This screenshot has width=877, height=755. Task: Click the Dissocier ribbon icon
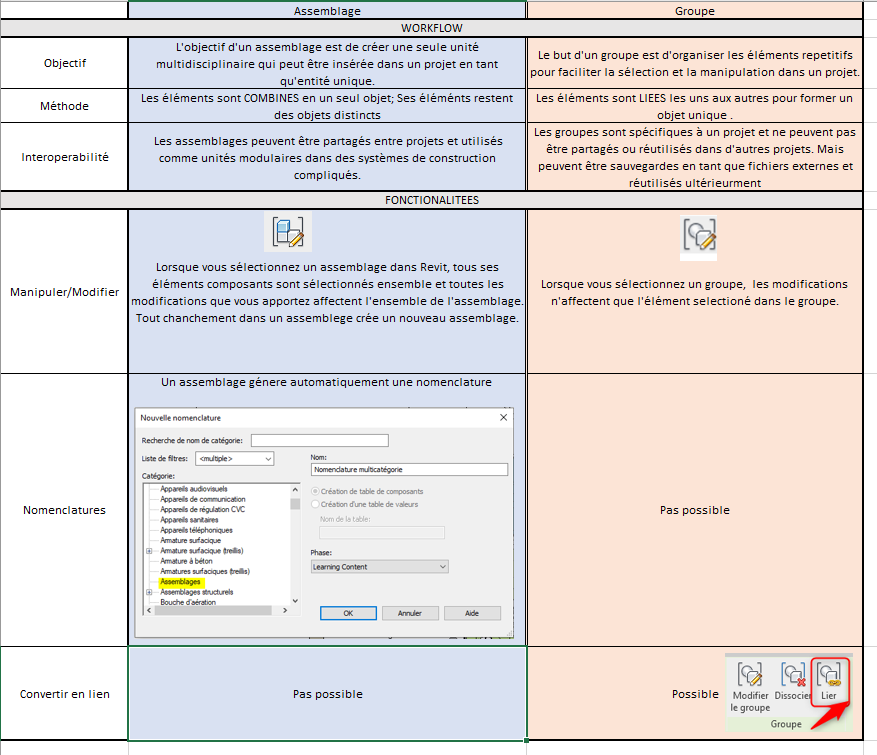pos(792,676)
